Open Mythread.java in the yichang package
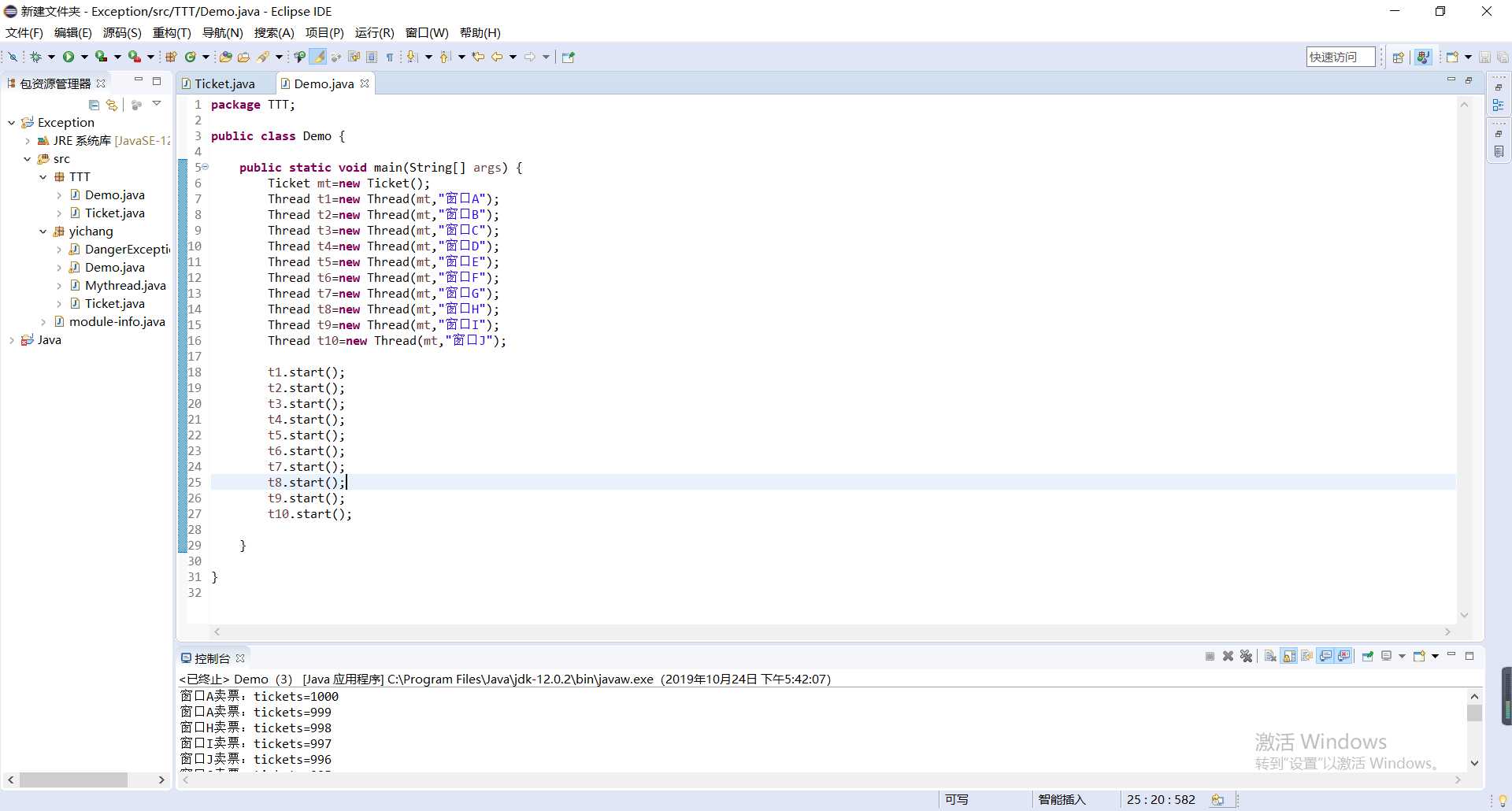The width and height of the screenshot is (1512, 811). 125,286
